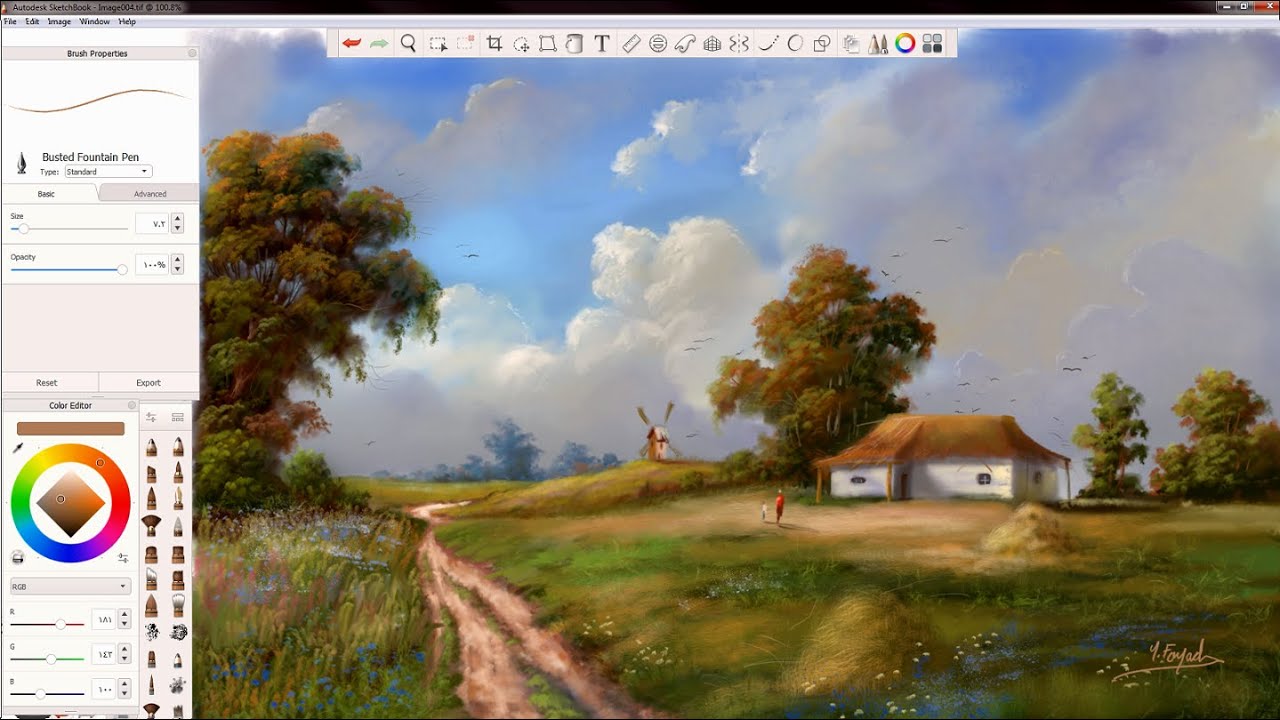Toggle color sliders icon beside color wheel
The image size is (1280, 720).
[x=123, y=557]
